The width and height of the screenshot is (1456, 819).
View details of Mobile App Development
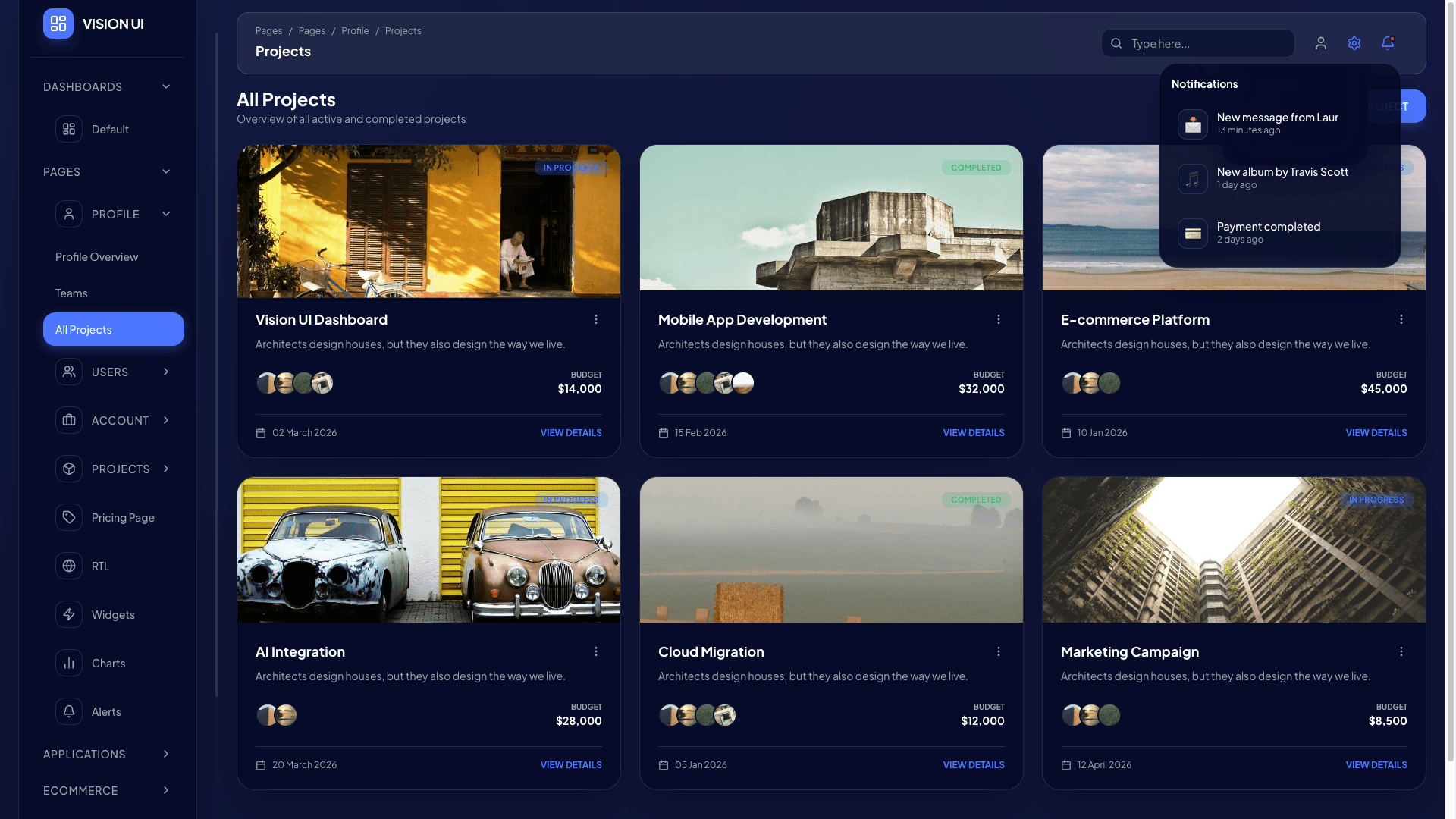[x=974, y=432]
